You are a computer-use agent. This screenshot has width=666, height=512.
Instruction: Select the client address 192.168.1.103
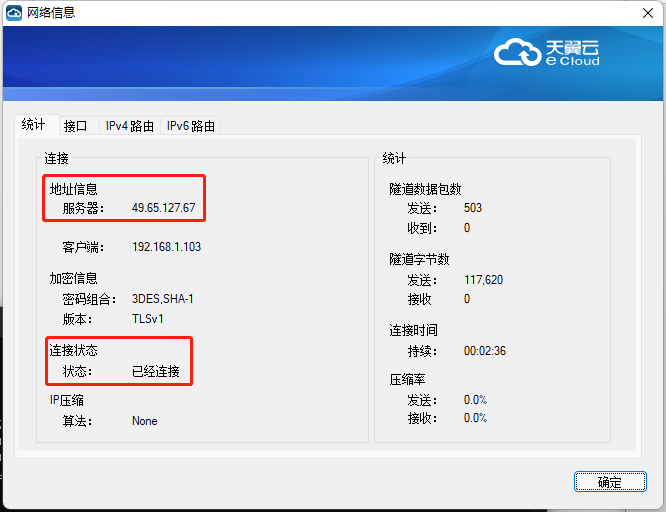166,247
